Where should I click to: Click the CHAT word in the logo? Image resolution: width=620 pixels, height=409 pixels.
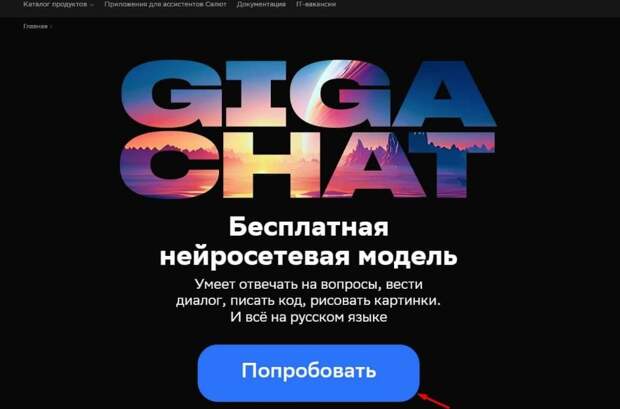307,165
